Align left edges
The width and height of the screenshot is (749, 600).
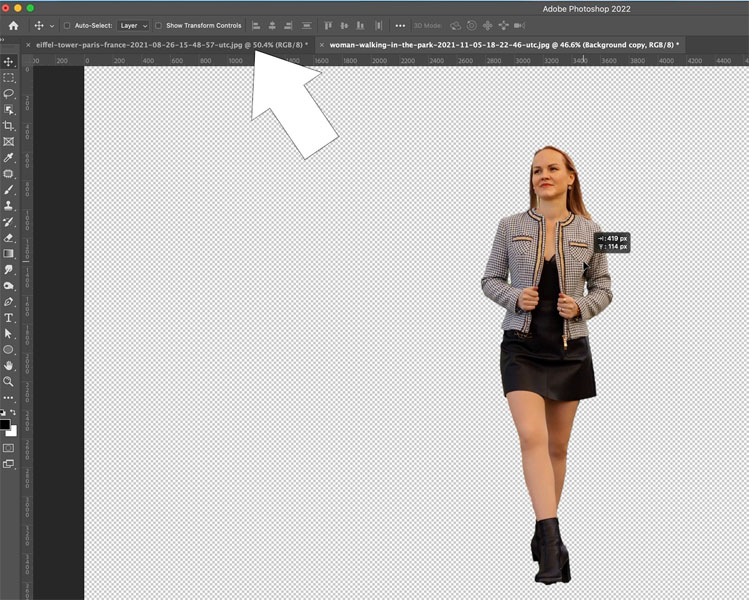coord(256,26)
